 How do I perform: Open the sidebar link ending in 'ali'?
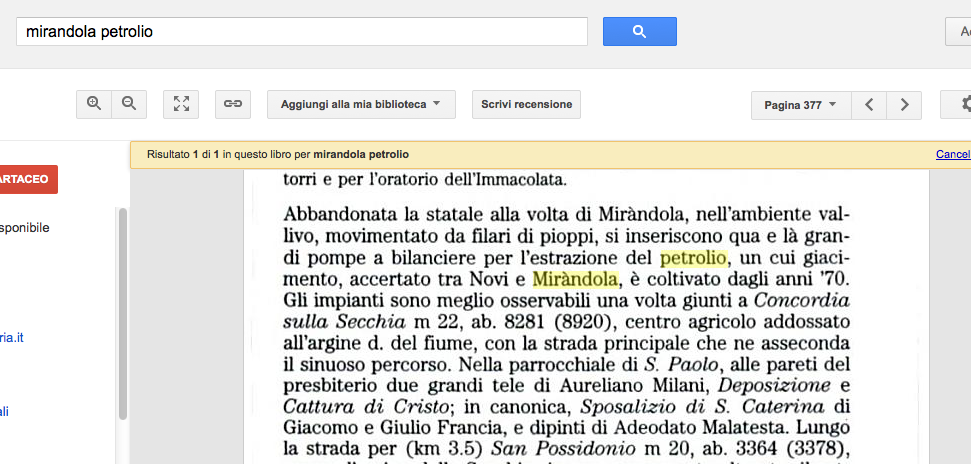(x=5, y=412)
